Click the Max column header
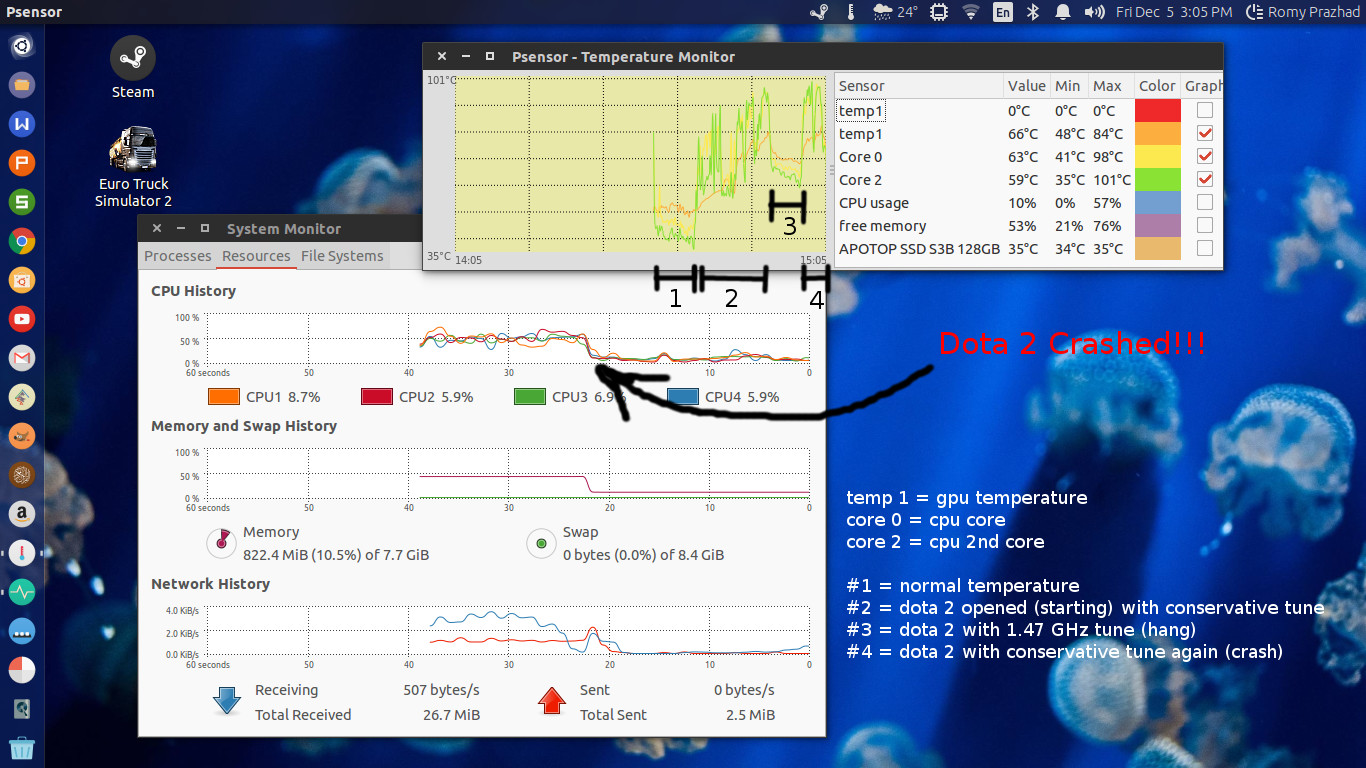Image resolution: width=1366 pixels, height=768 pixels. click(1107, 86)
